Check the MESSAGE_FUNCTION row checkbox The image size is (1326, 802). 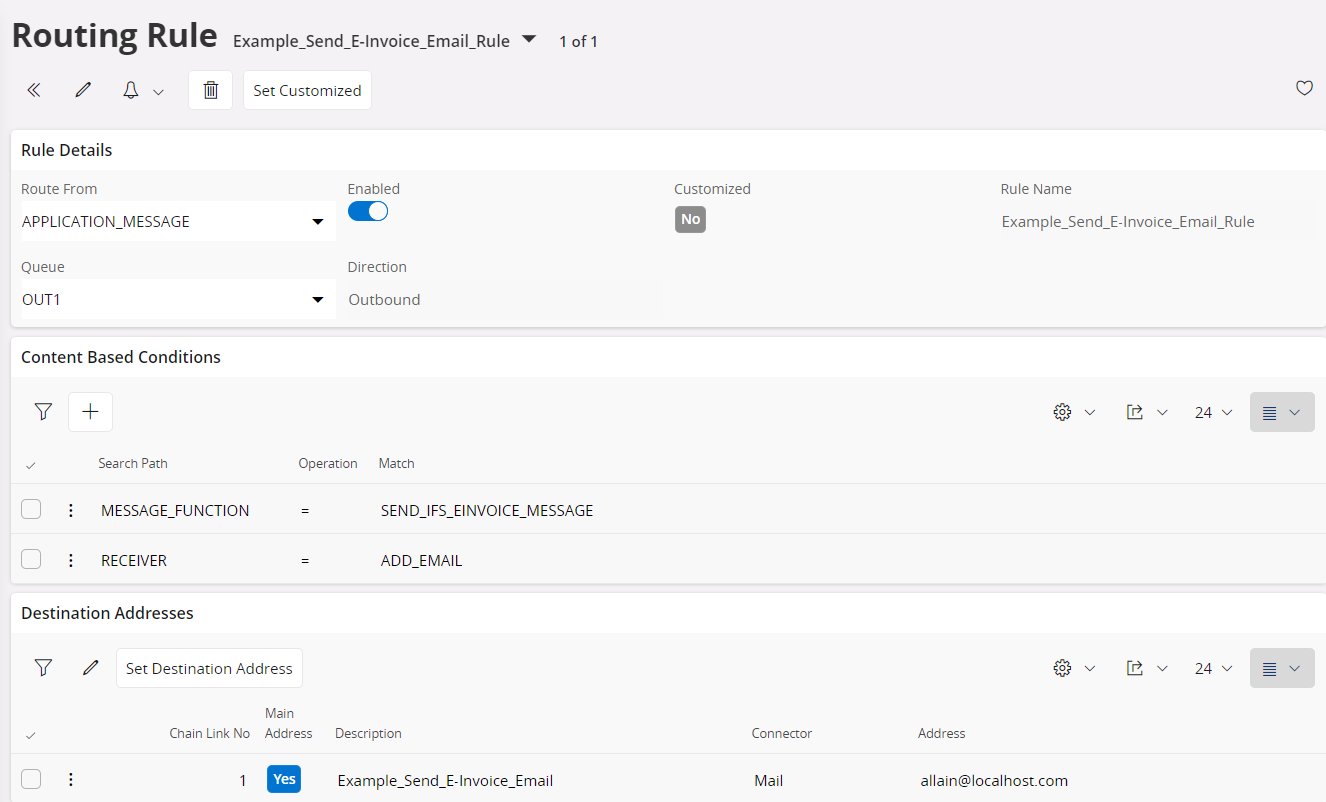[x=31, y=510]
